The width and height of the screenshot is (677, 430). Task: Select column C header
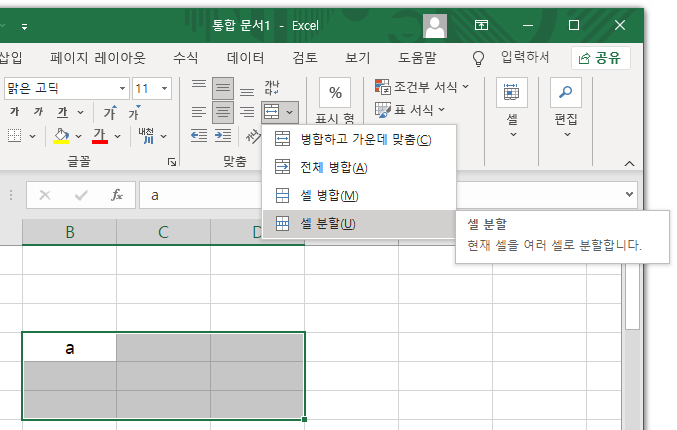tap(163, 232)
